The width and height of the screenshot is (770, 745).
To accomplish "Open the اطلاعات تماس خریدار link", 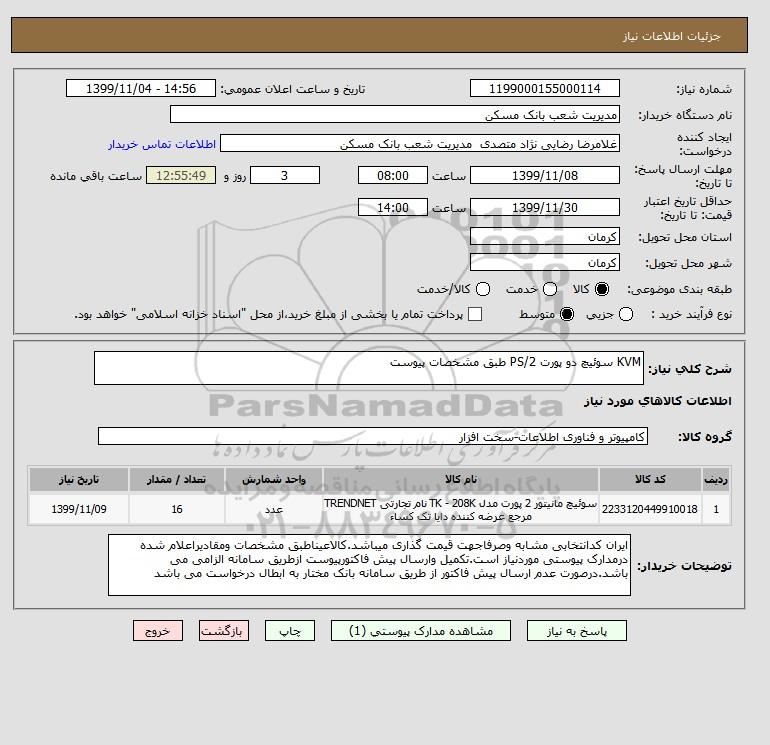I will [x=162, y=144].
